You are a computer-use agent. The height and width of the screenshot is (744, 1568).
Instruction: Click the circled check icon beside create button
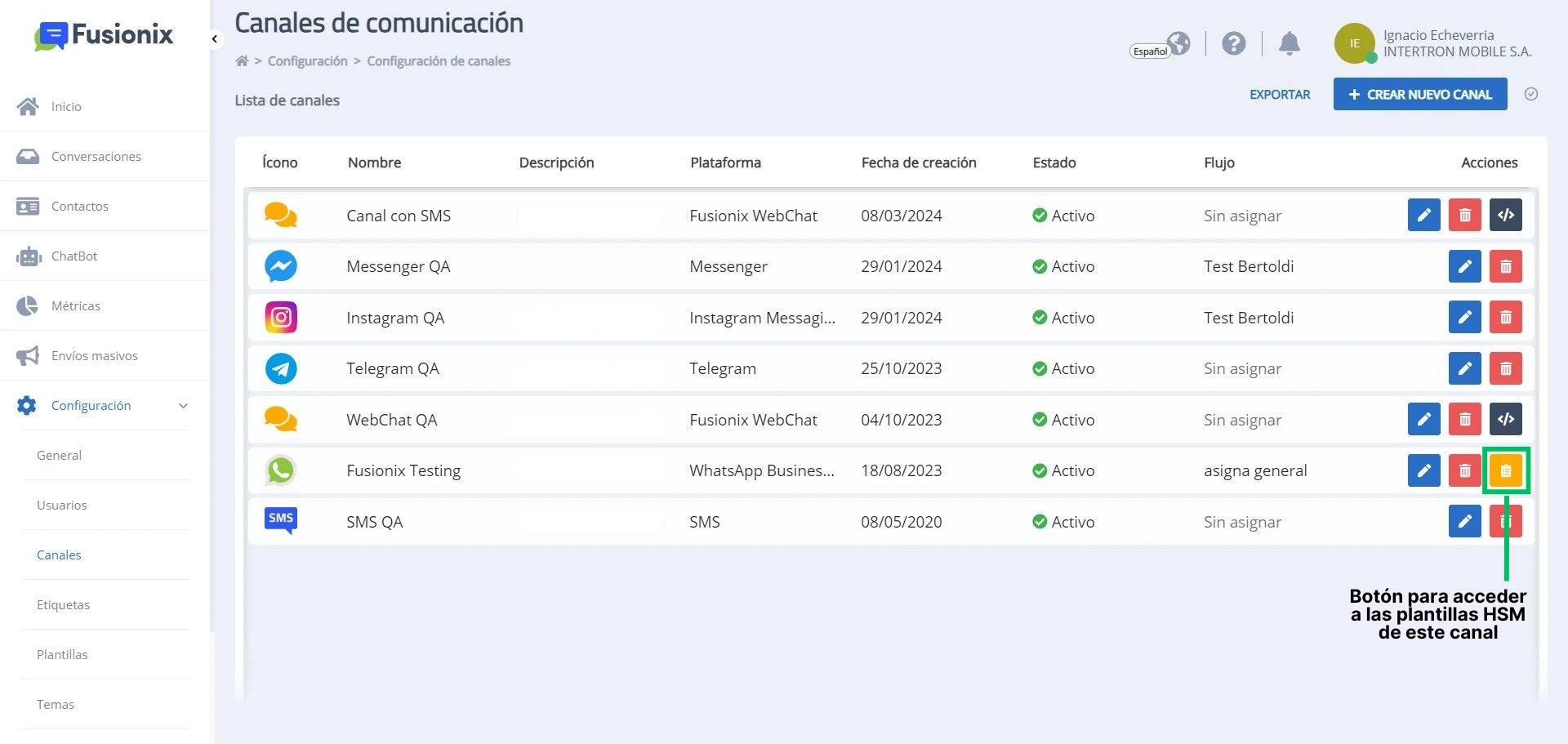1531,94
